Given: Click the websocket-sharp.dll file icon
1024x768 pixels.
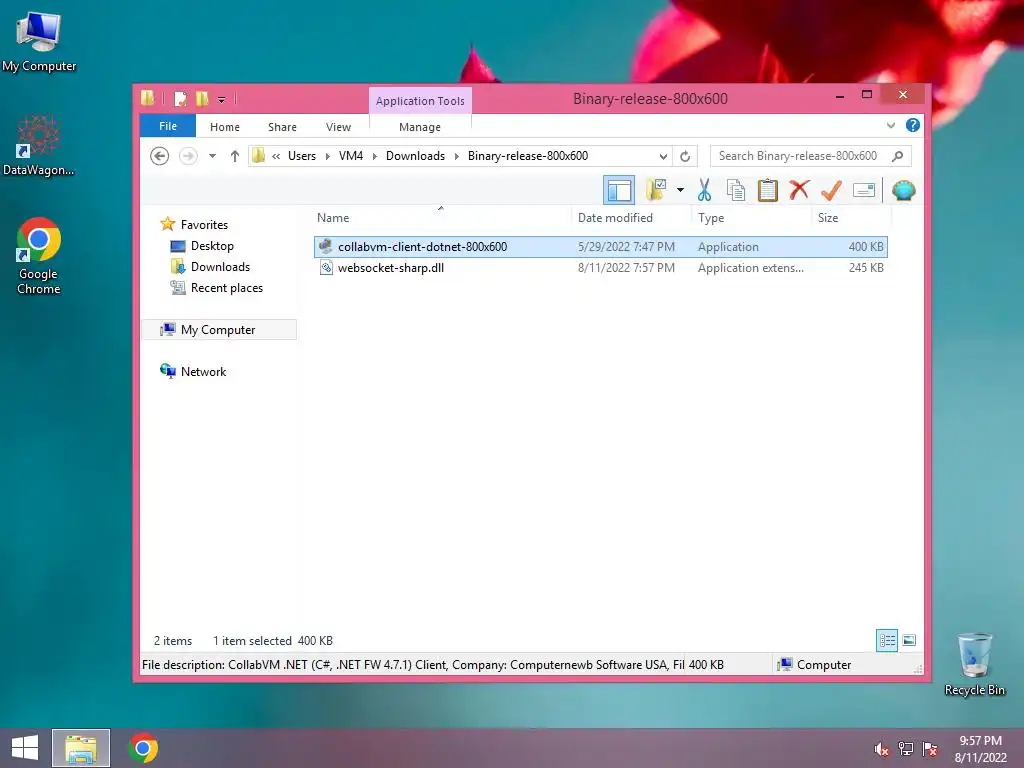Looking at the screenshot, I should pos(326,268).
